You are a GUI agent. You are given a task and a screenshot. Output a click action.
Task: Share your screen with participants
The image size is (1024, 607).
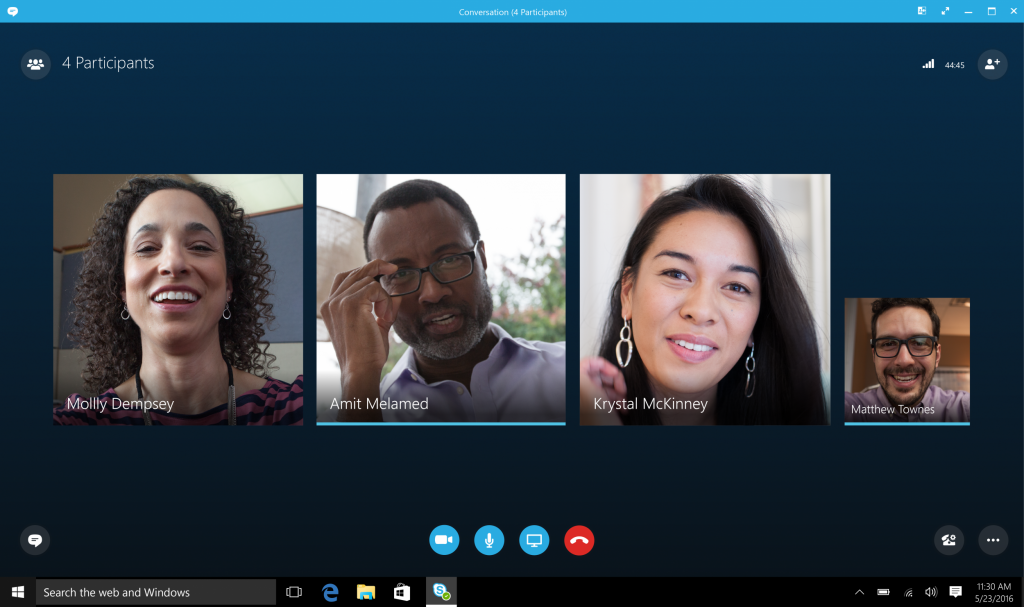[534, 540]
